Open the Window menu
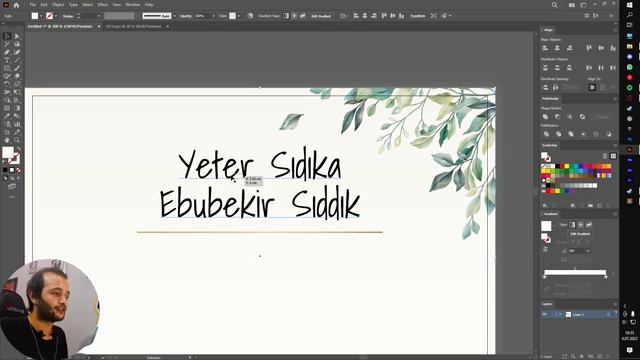This screenshot has height=360, width=640. pos(133,5)
